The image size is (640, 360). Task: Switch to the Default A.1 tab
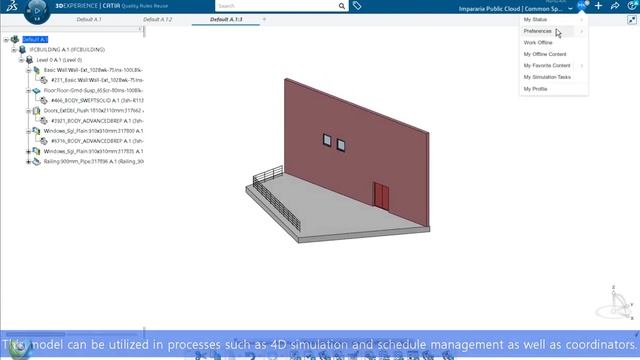click(x=89, y=19)
